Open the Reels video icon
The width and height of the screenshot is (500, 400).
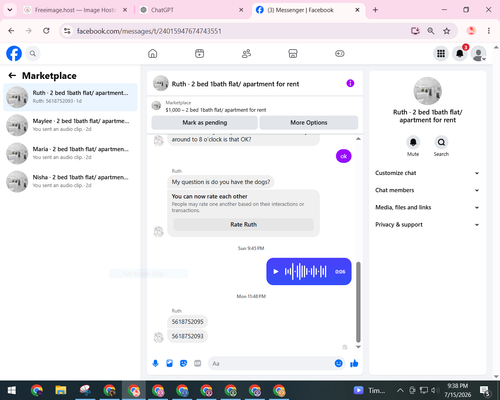click(x=199, y=53)
